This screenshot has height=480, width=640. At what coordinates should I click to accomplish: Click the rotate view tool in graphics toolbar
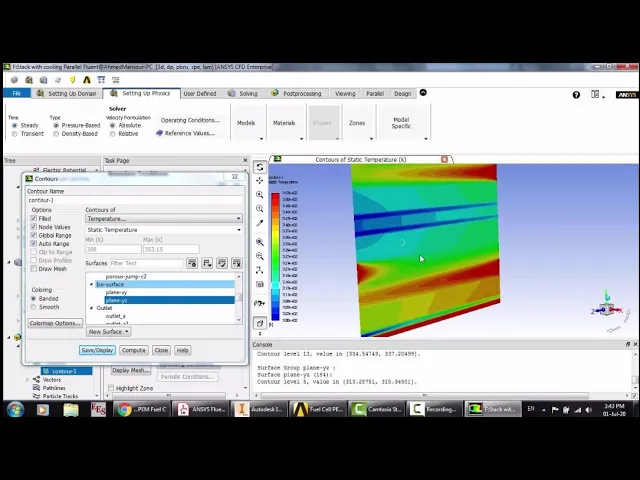pyautogui.click(x=260, y=167)
